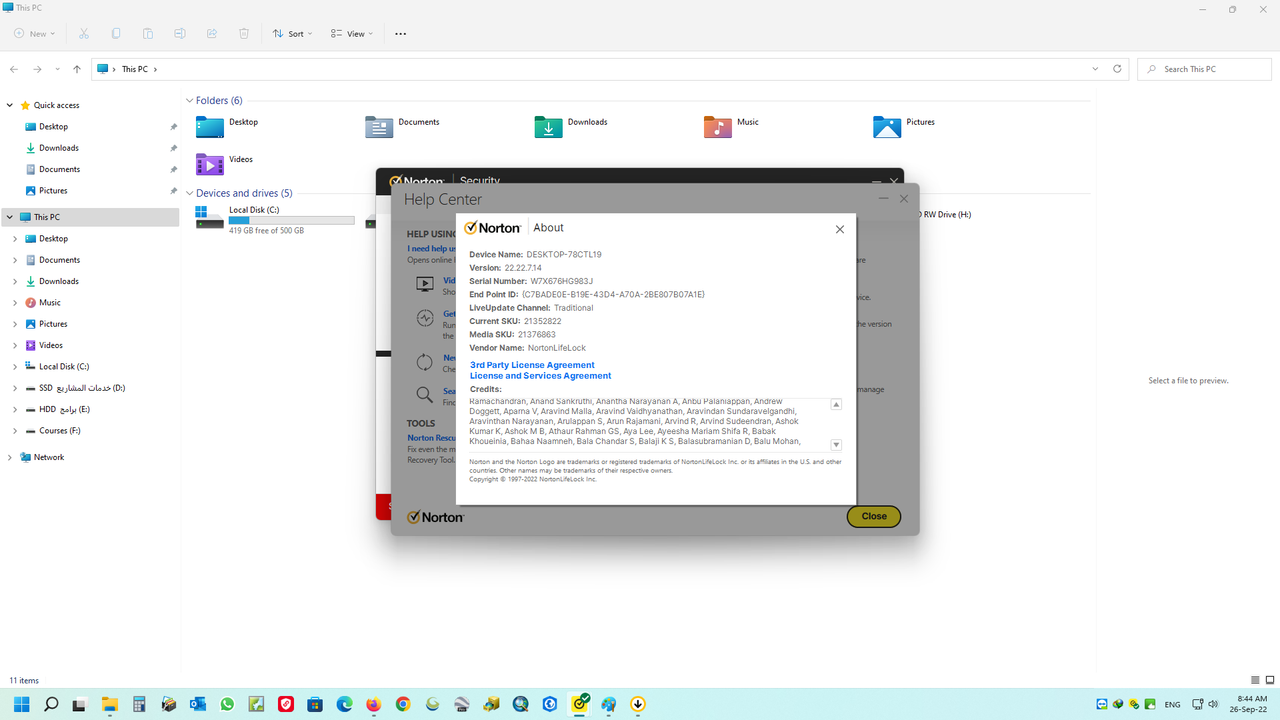
Task: Open the New menu in File Explorer
Action: [33, 33]
